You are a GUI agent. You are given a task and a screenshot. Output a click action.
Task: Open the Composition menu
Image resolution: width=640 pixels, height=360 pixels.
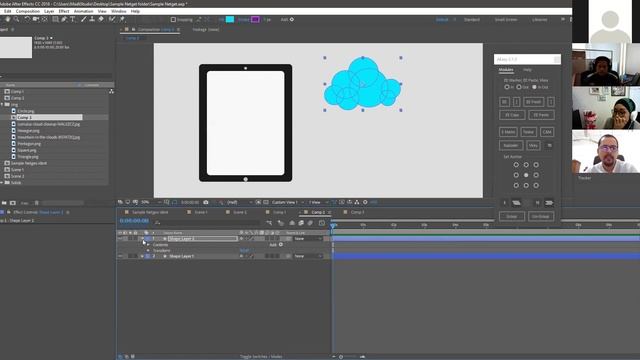click(28, 11)
